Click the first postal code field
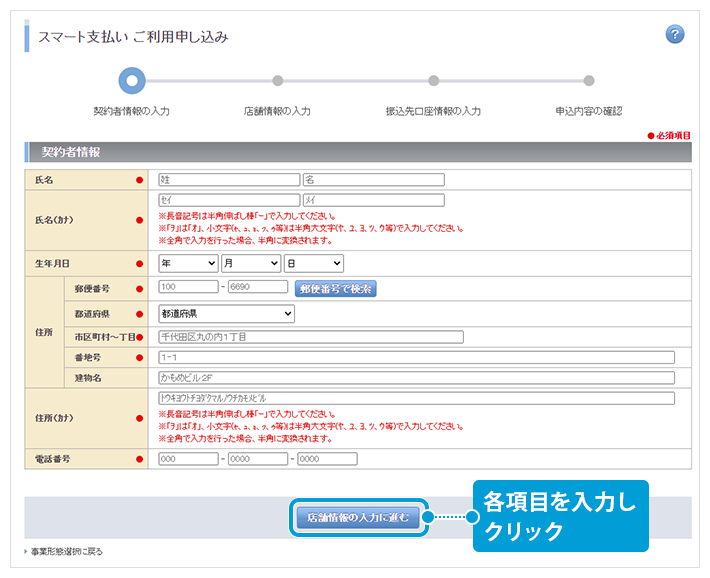The height and width of the screenshot is (578, 710). [188, 288]
